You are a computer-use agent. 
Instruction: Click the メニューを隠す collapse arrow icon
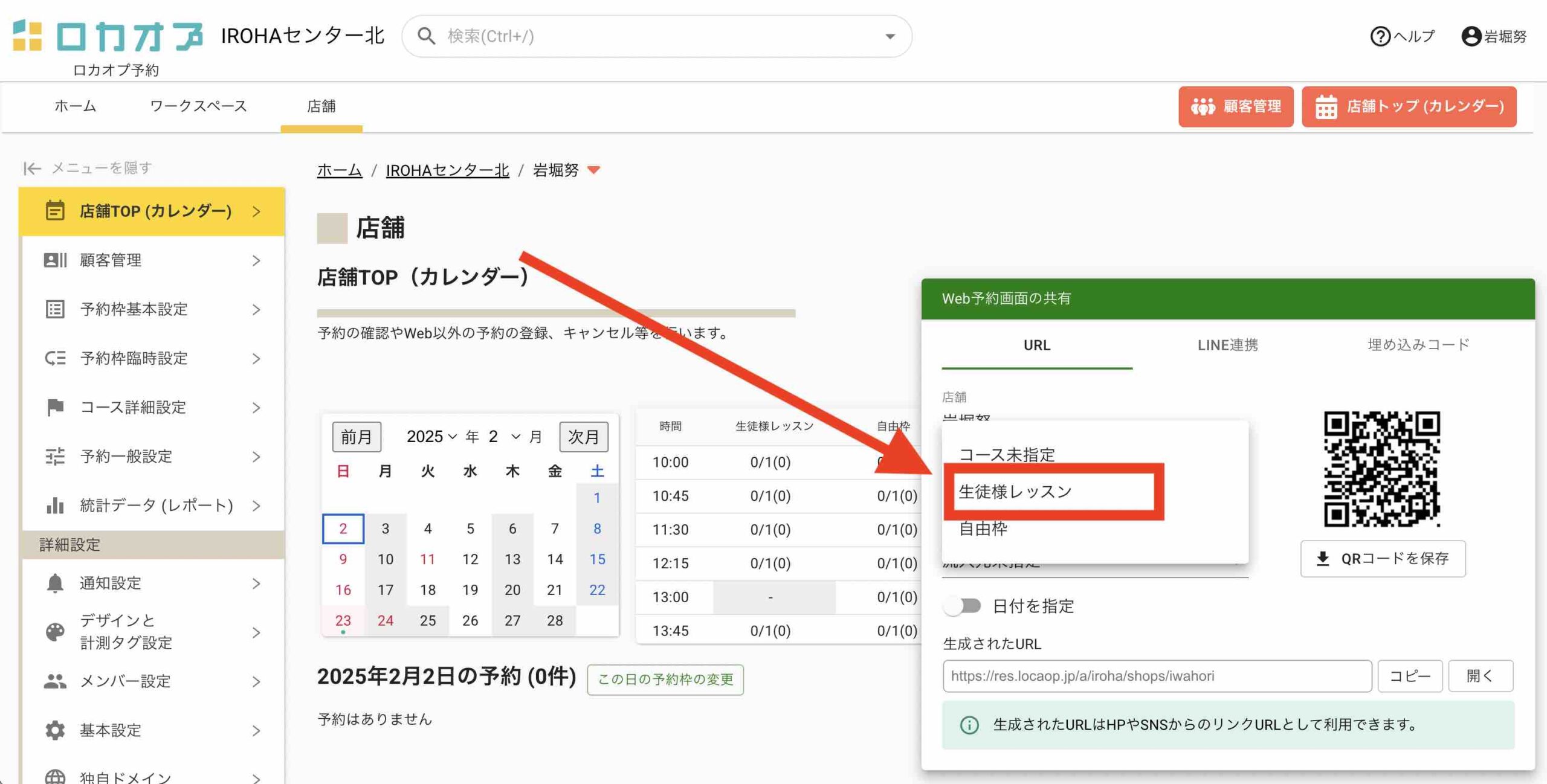(32, 168)
